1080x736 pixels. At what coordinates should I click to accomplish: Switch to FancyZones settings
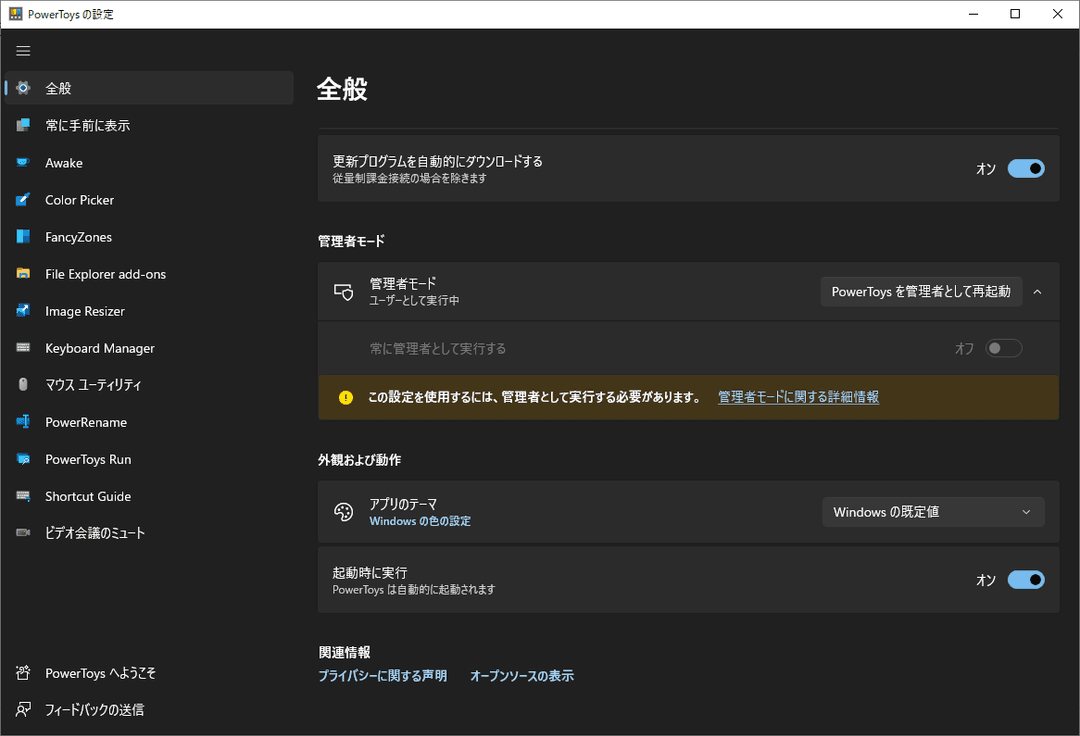coord(149,237)
